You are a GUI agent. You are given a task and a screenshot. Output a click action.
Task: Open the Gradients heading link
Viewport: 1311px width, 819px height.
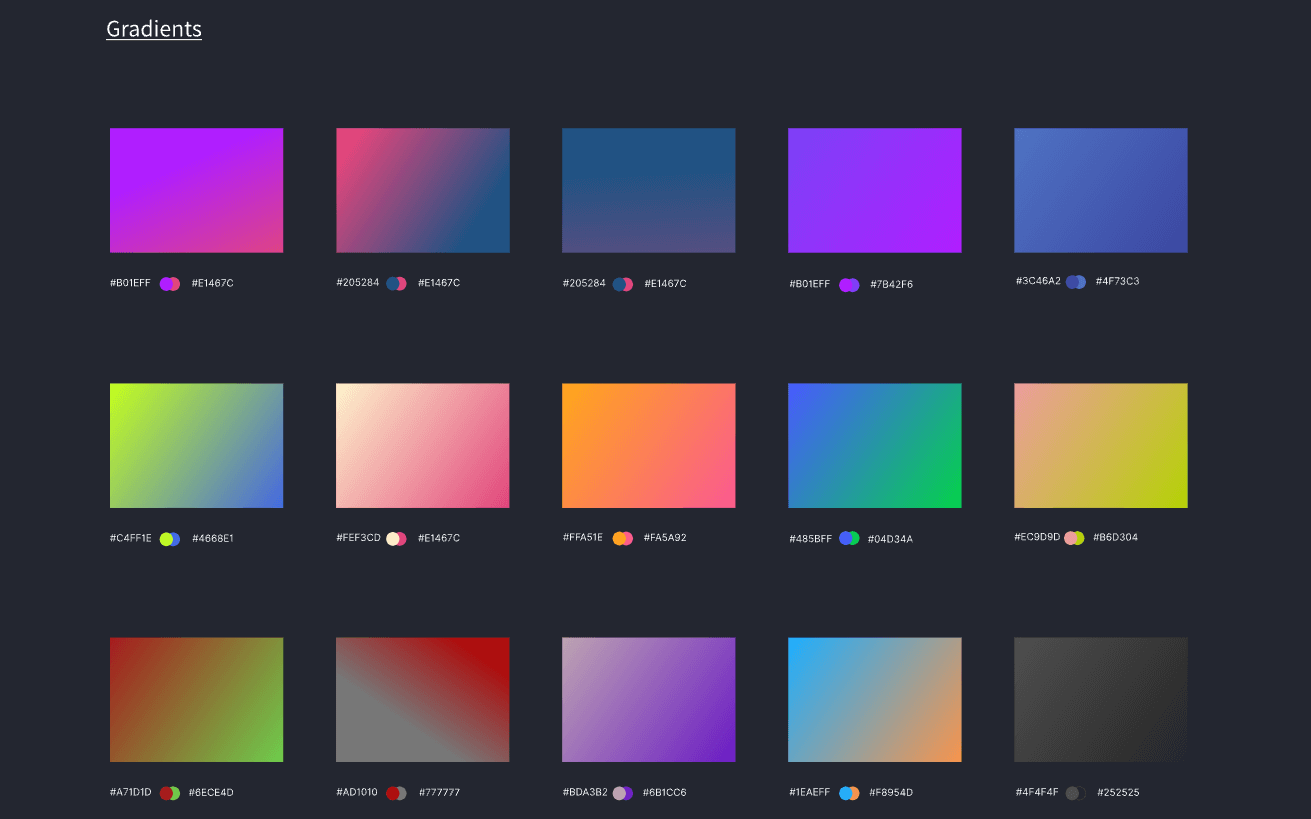point(154,29)
